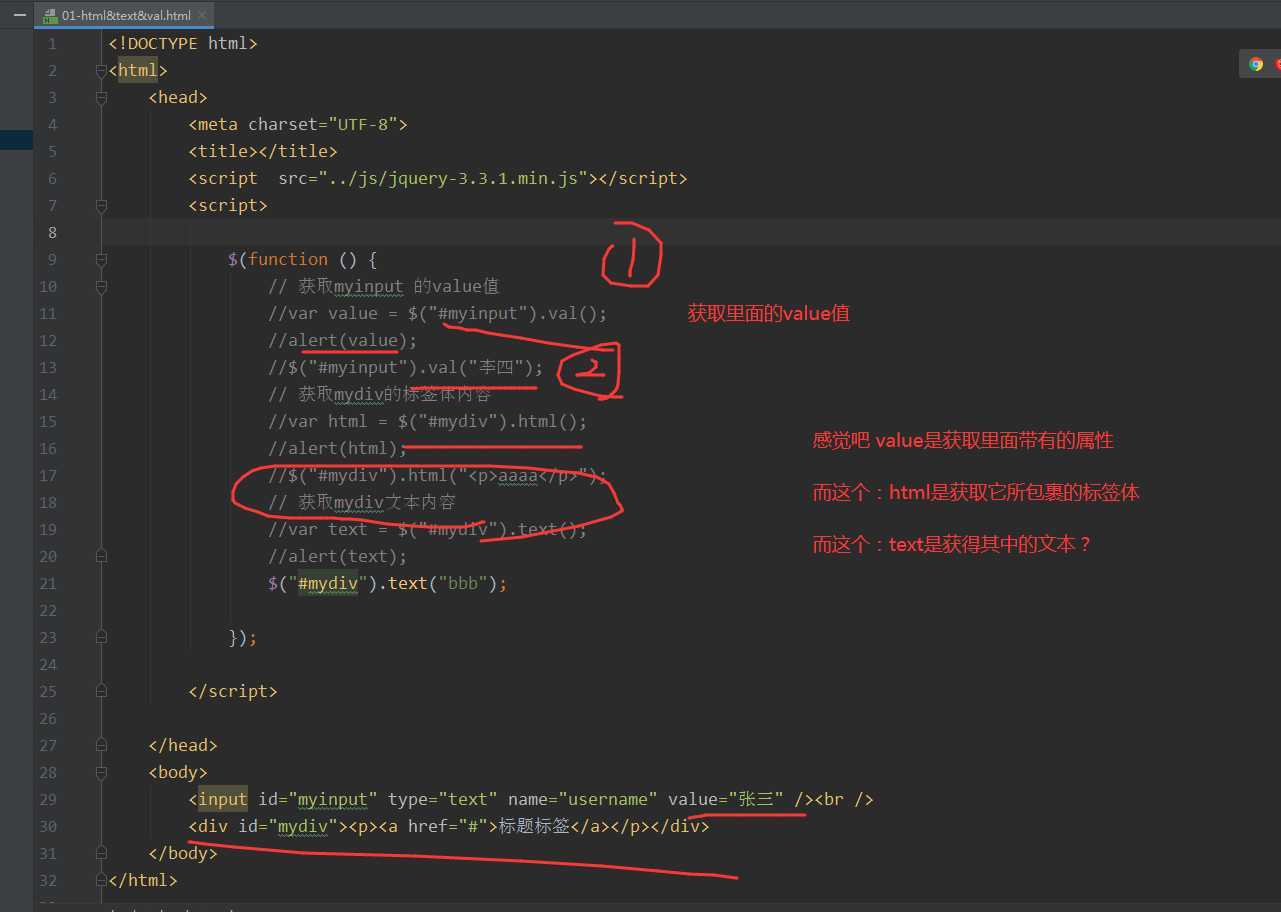This screenshot has height=912, width=1281.
Task: Click the closing </script> tag
Action: (233, 692)
